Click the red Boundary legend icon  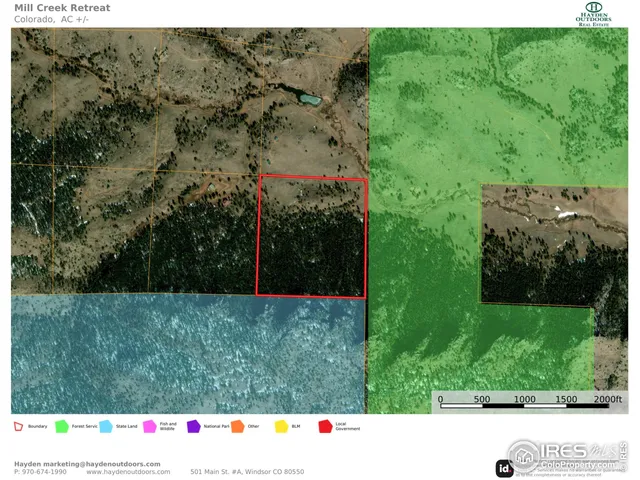18,427
